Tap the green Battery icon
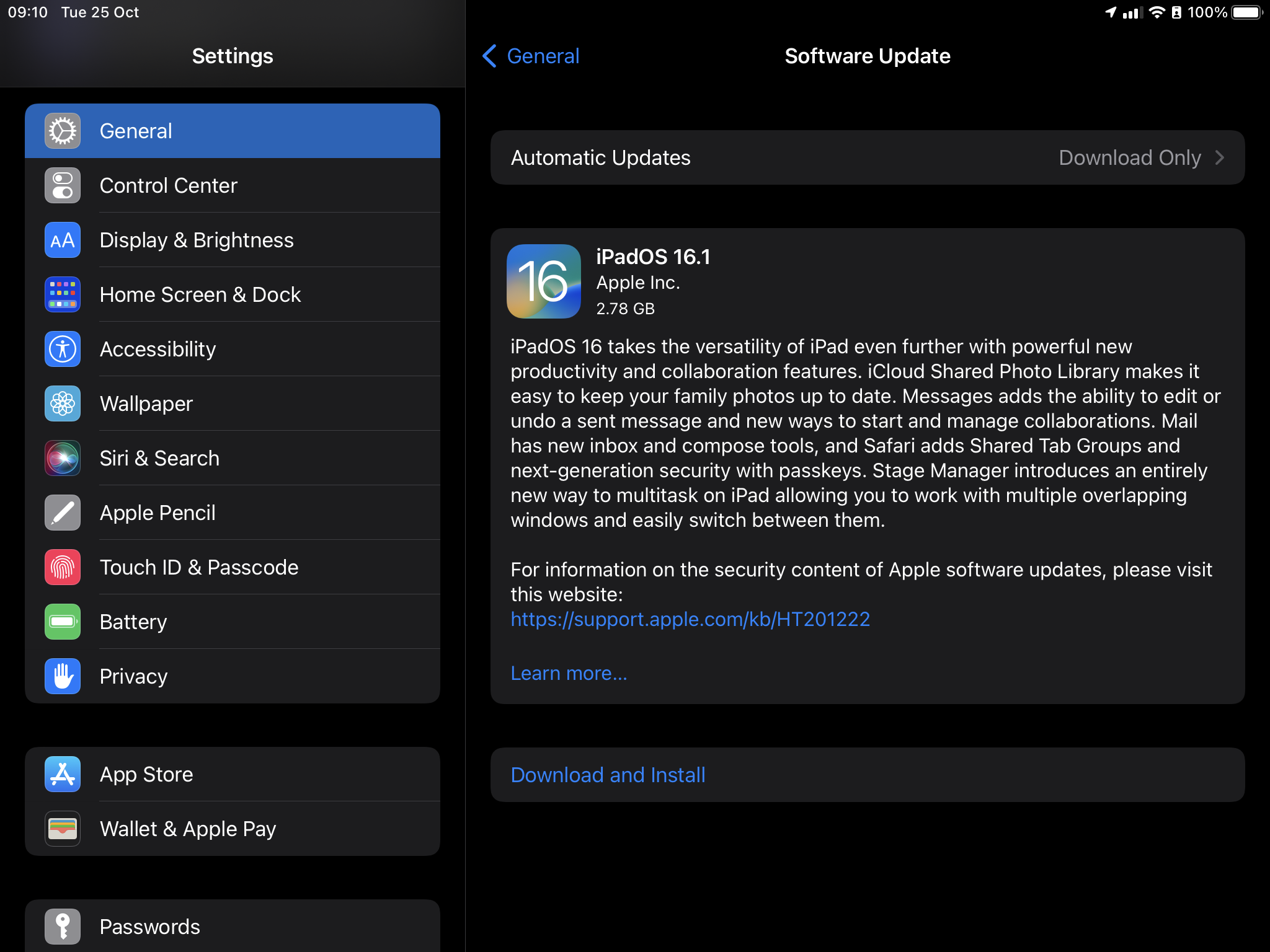Viewport: 1270px width, 952px height. coord(63,622)
